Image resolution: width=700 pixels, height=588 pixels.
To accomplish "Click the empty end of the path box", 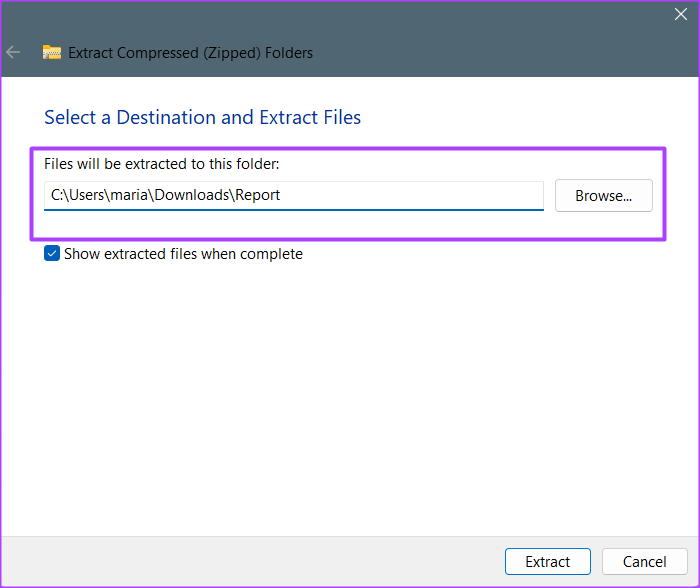I will [411, 195].
